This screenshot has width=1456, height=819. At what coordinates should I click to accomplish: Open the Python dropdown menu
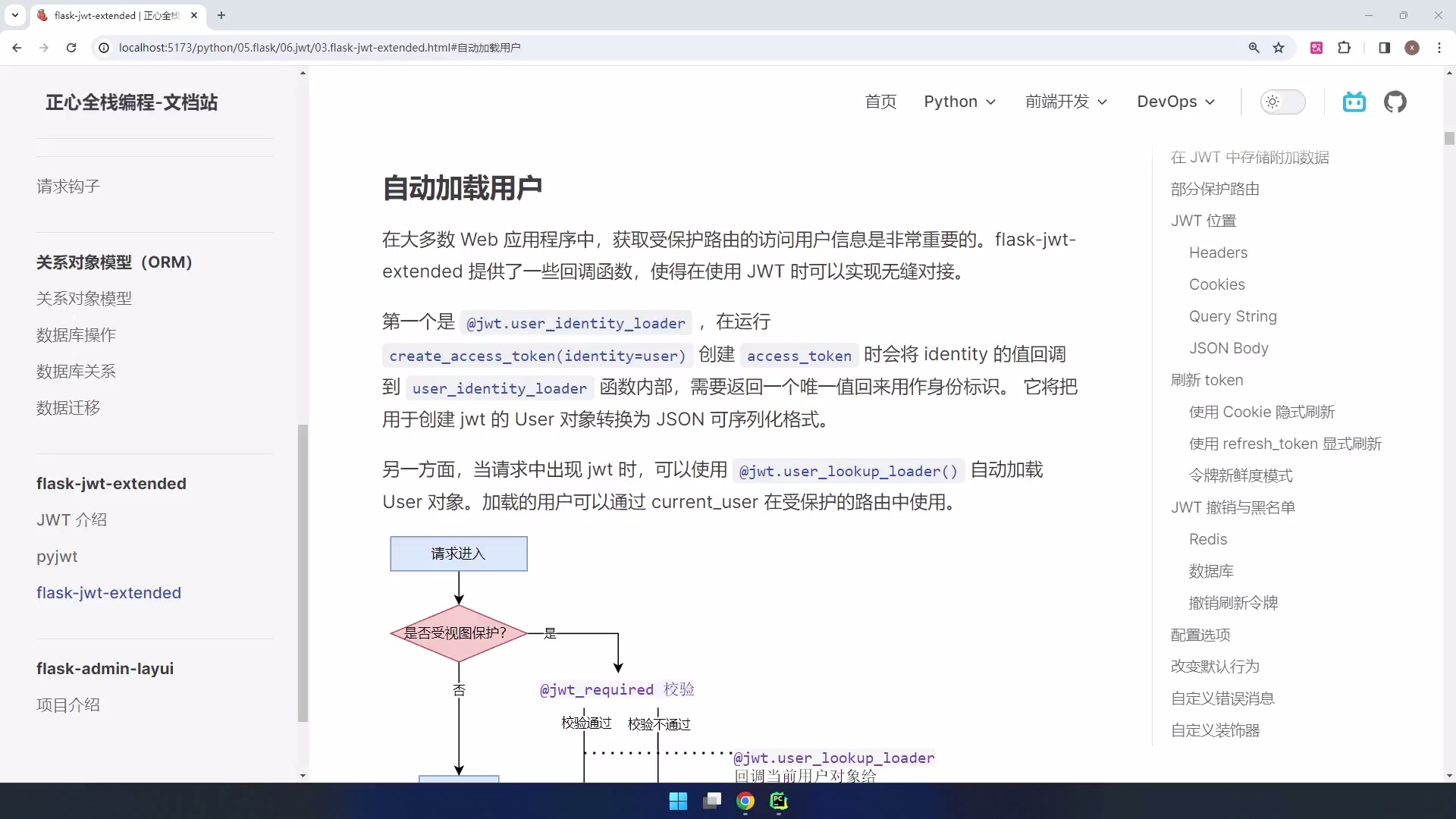click(x=959, y=102)
